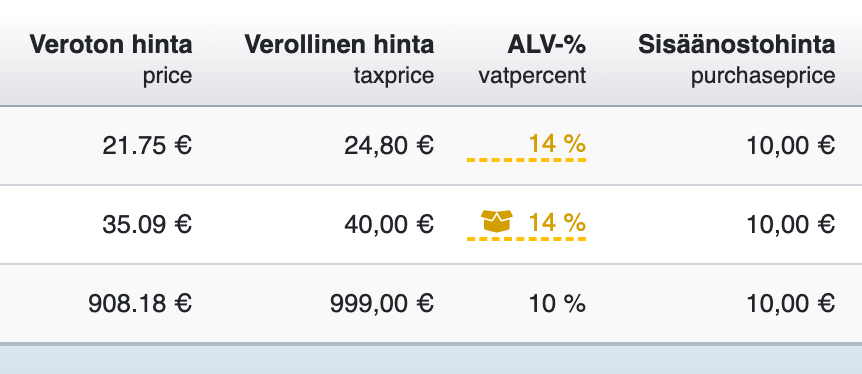Click the ALV-% column header
Image resolution: width=862 pixels, height=374 pixels.
tap(546, 45)
